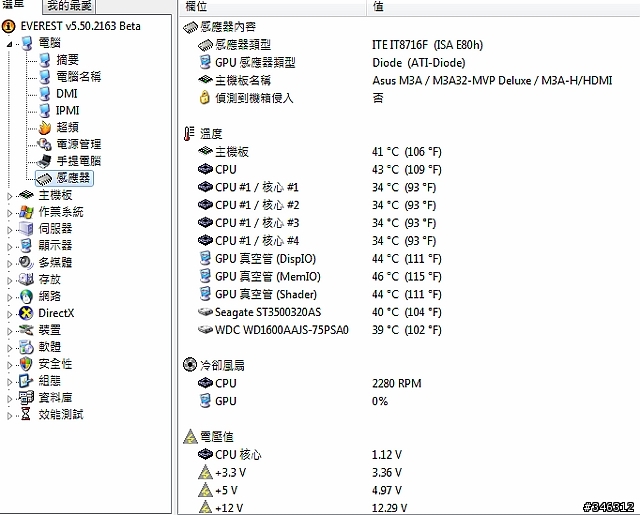Viewport: 640px width, 515px height.
Task: Click the 欄位 column header
Action: 272,7
